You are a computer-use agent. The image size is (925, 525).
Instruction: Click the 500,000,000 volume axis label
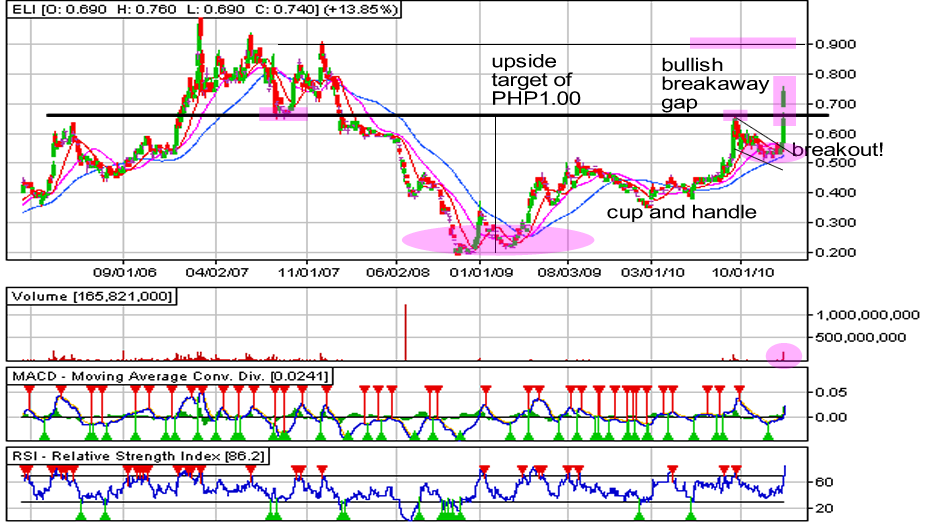point(861,337)
